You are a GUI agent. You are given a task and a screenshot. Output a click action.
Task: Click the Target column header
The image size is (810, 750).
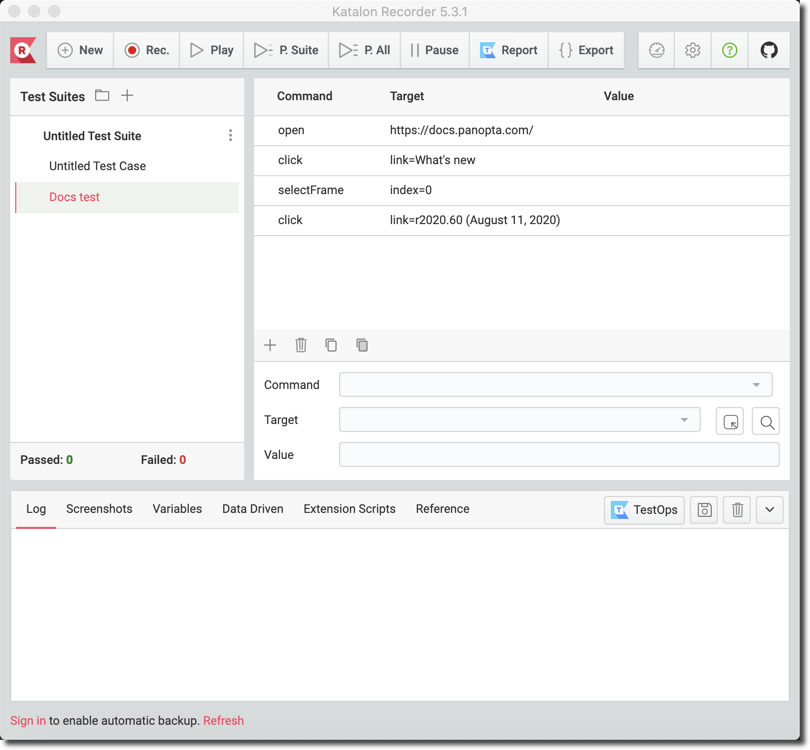(x=407, y=96)
